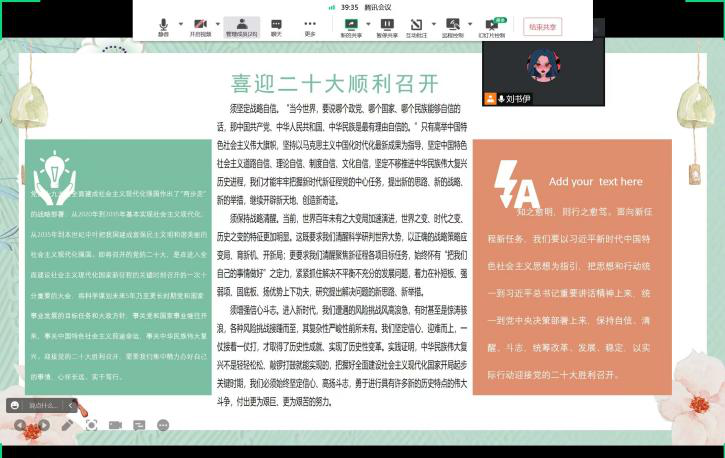Expand microphone options arrow

coord(178,23)
